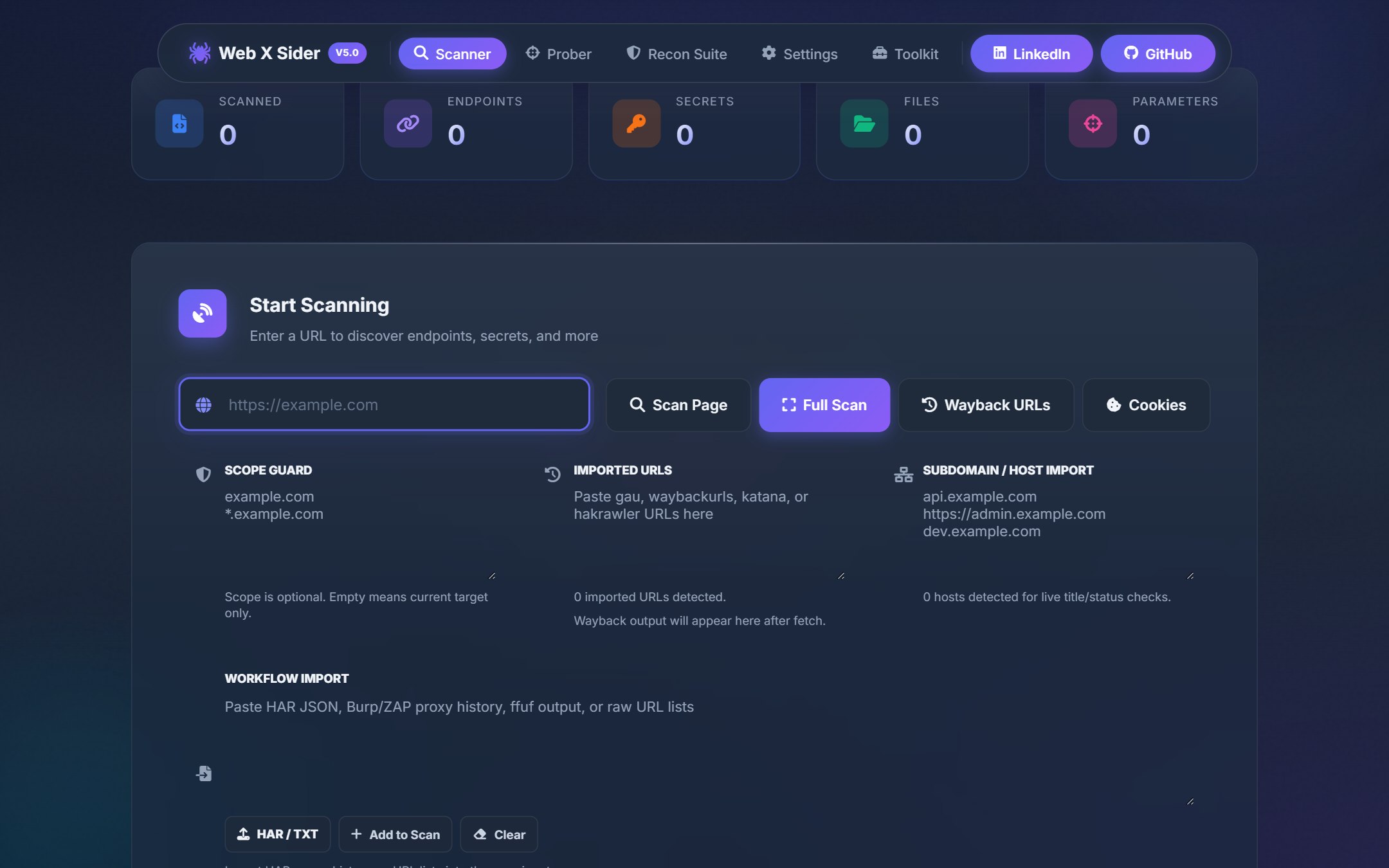Click the Scanned stat document icon
The height and width of the screenshot is (868, 1389).
point(179,123)
